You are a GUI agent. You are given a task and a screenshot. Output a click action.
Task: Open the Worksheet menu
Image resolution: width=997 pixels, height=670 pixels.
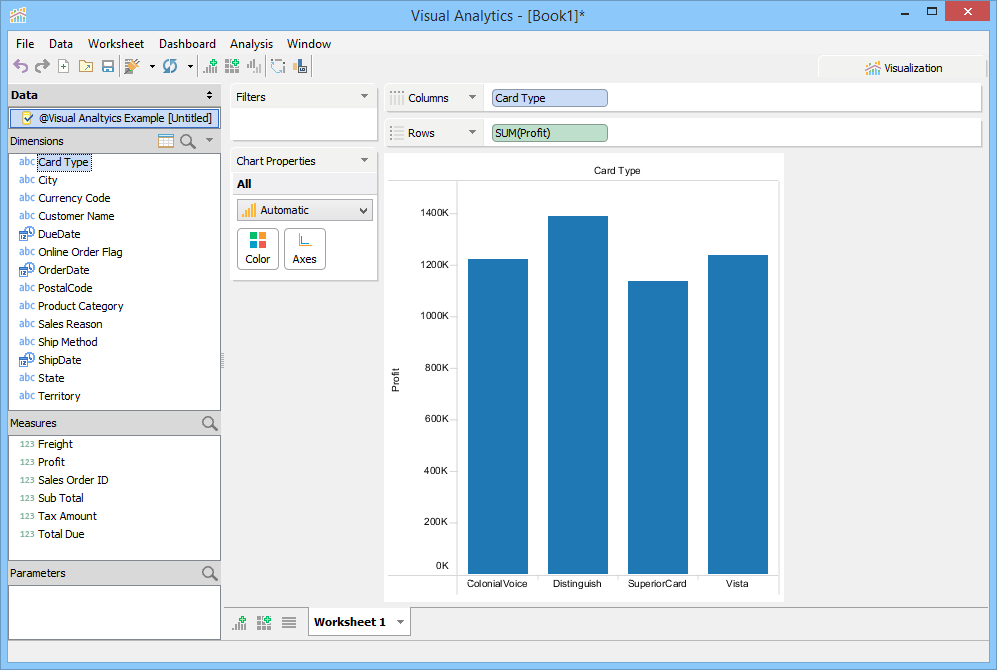116,44
